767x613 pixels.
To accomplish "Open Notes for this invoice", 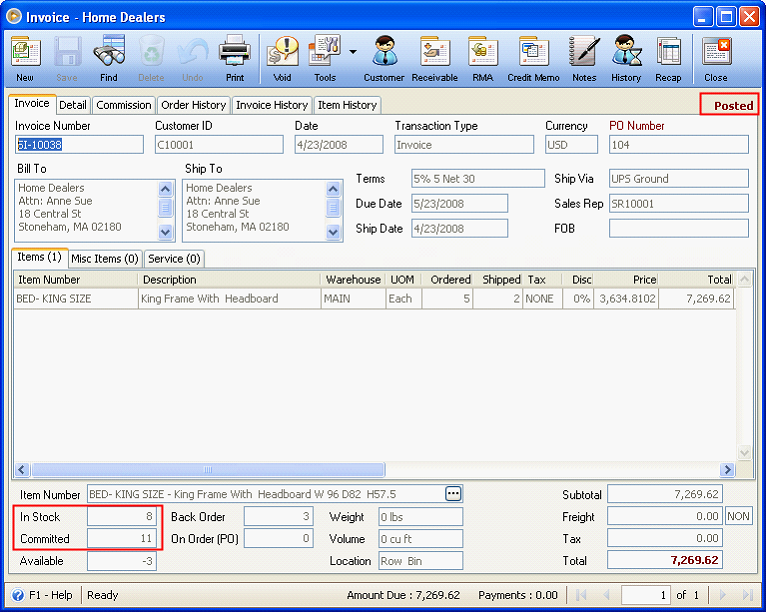I will click(584, 58).
